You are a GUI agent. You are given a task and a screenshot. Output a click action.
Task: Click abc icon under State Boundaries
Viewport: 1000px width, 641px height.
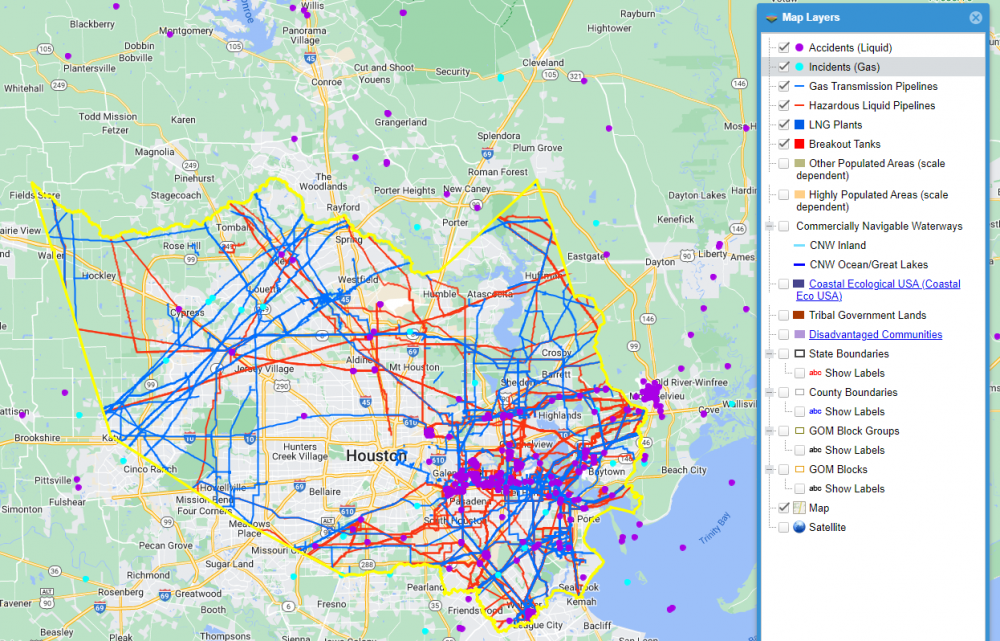click(x=815, y=373)
